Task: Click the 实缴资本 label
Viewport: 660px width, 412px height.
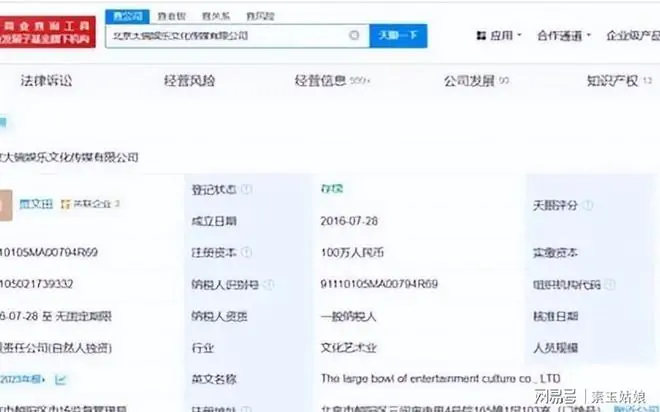Action: coord(555,253)
